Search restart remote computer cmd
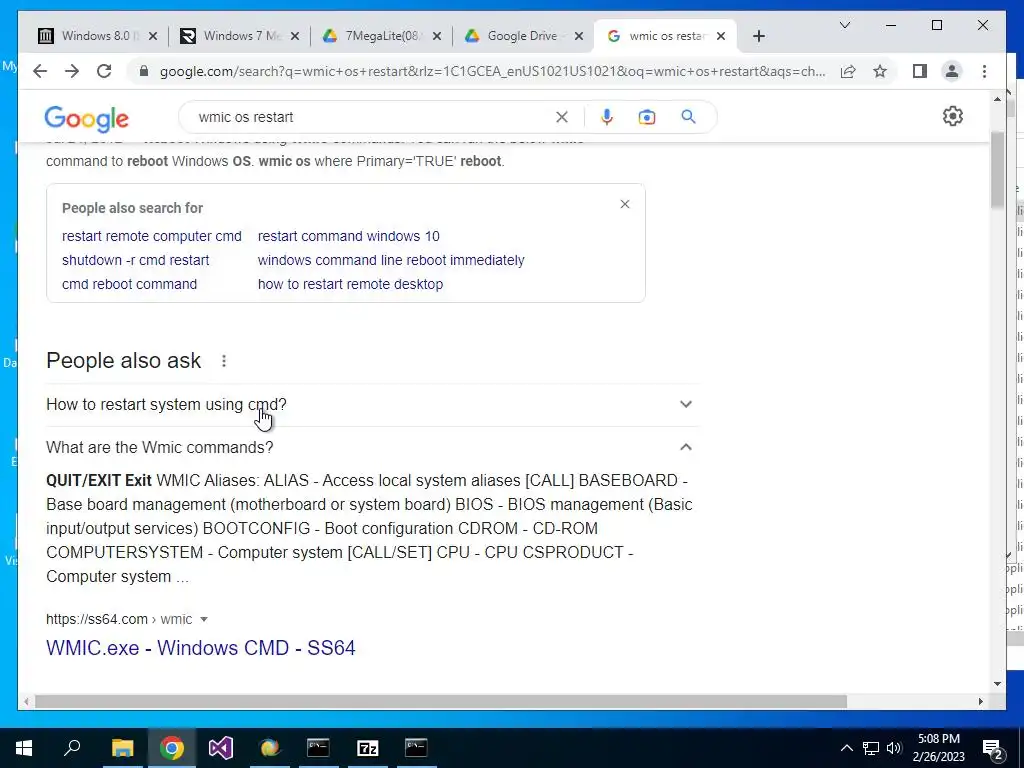The height and width of the screenshot is (768, 1024). pyautogui.click(x=152, y=236)
